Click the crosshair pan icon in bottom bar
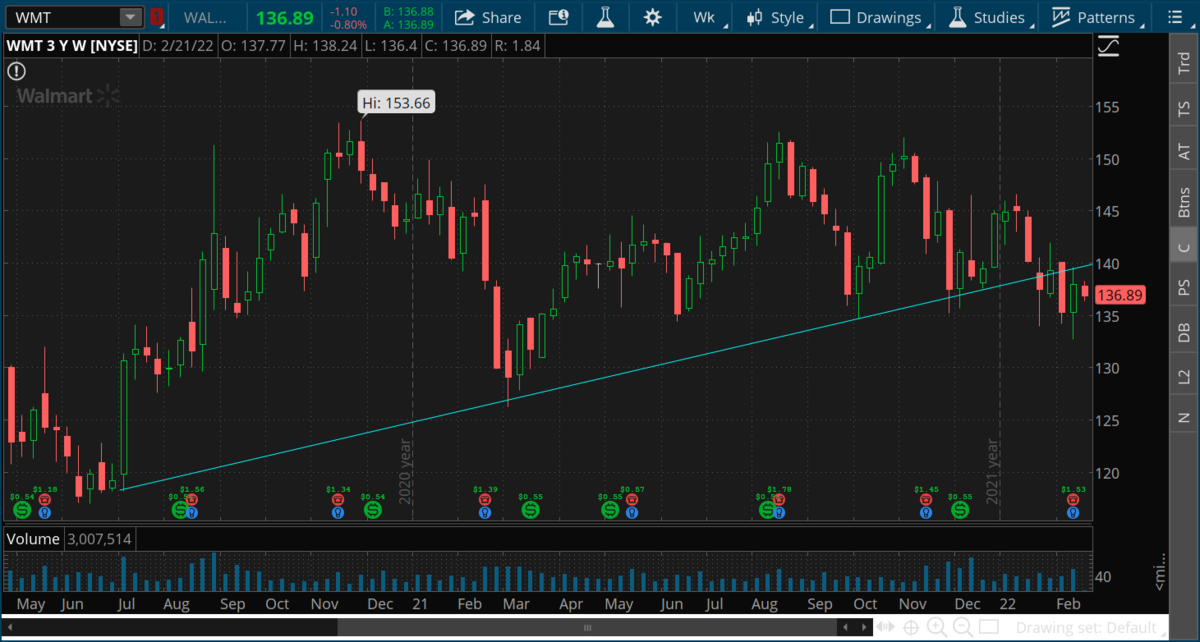The image size is (1200, 642). coord(911,628)
